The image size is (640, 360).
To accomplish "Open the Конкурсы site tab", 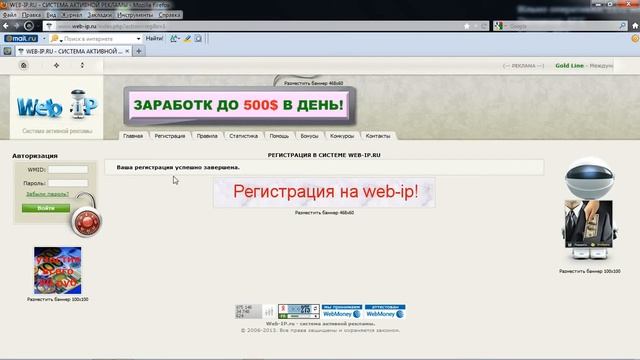I will click(342, 136).
